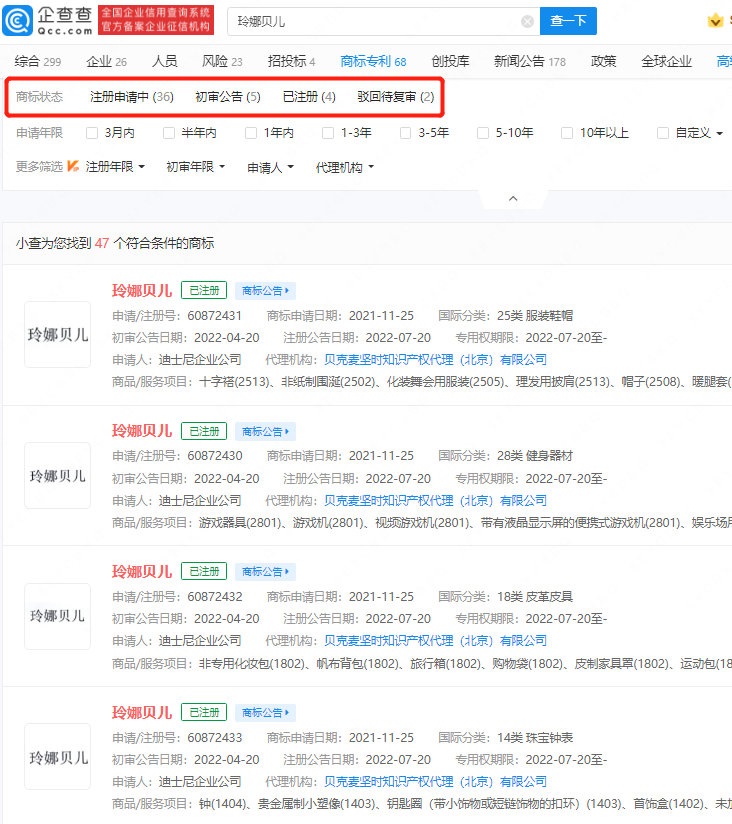
Task: Select applicant 迪士尼企业公司 in 60872430 result
Action: click(x=200, y=500)
